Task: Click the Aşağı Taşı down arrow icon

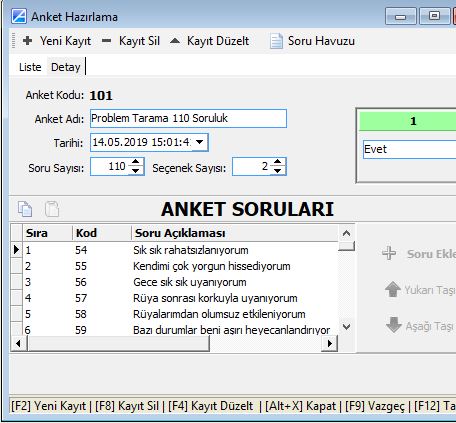Action: pos(394,325)
